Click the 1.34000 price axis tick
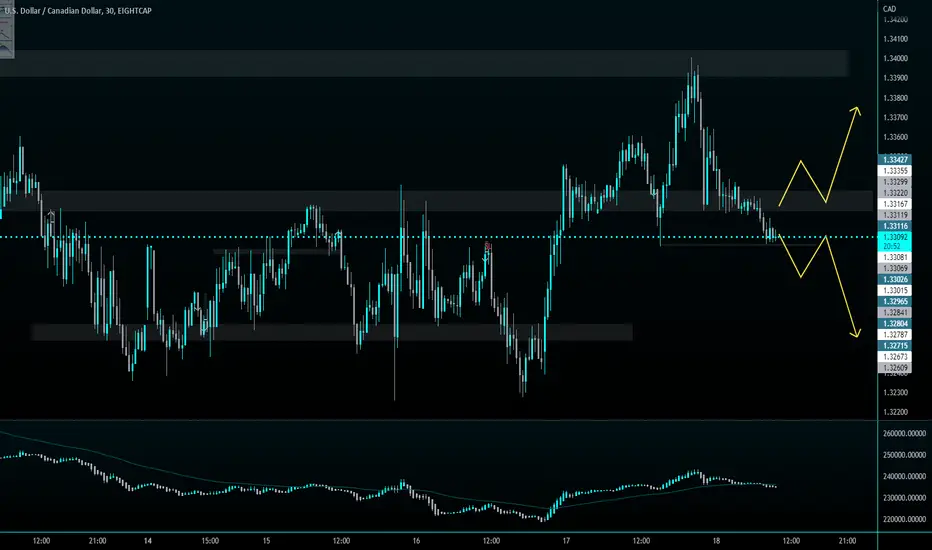The height and width of the screenshot is (550, 932). pos(895,58)
